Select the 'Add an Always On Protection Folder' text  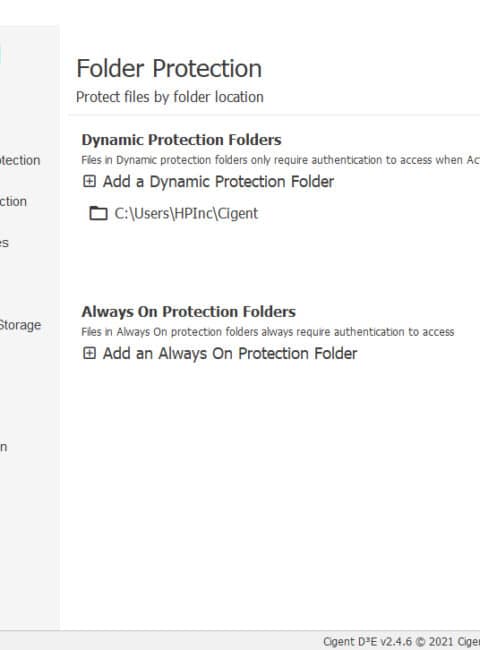click(x=230, y=354)
